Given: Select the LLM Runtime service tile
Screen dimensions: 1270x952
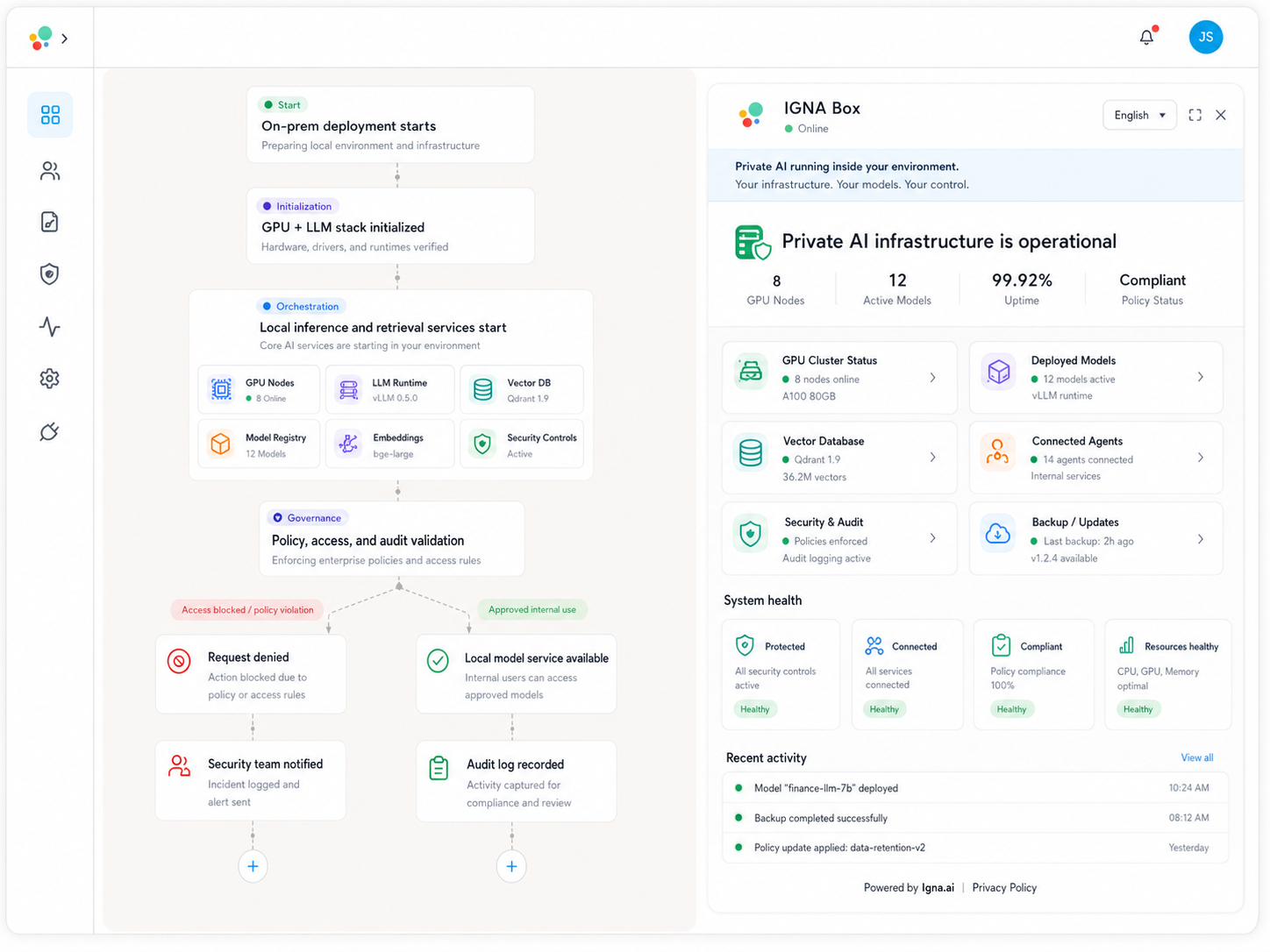Looking at the screenshot, I should [x=389, y=389].
